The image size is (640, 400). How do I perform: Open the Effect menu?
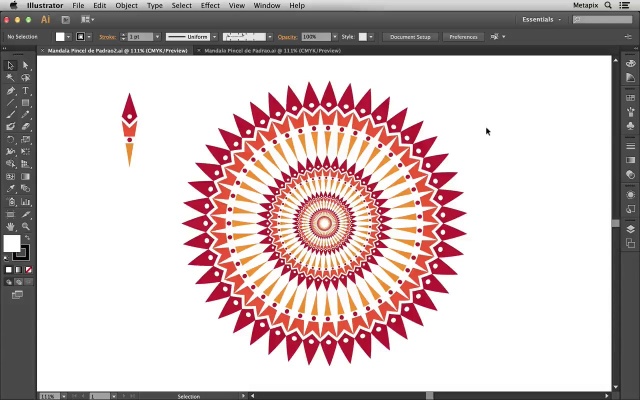point(210,5)
